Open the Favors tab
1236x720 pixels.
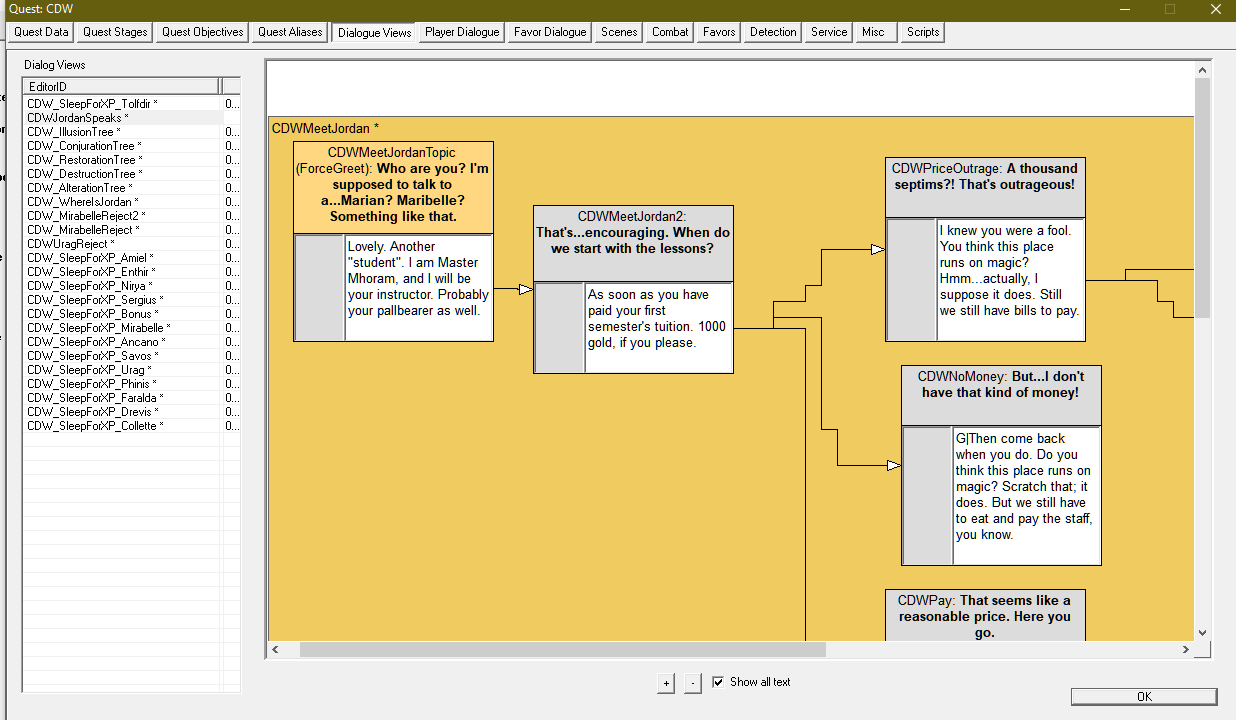click(x=719, y=32)
